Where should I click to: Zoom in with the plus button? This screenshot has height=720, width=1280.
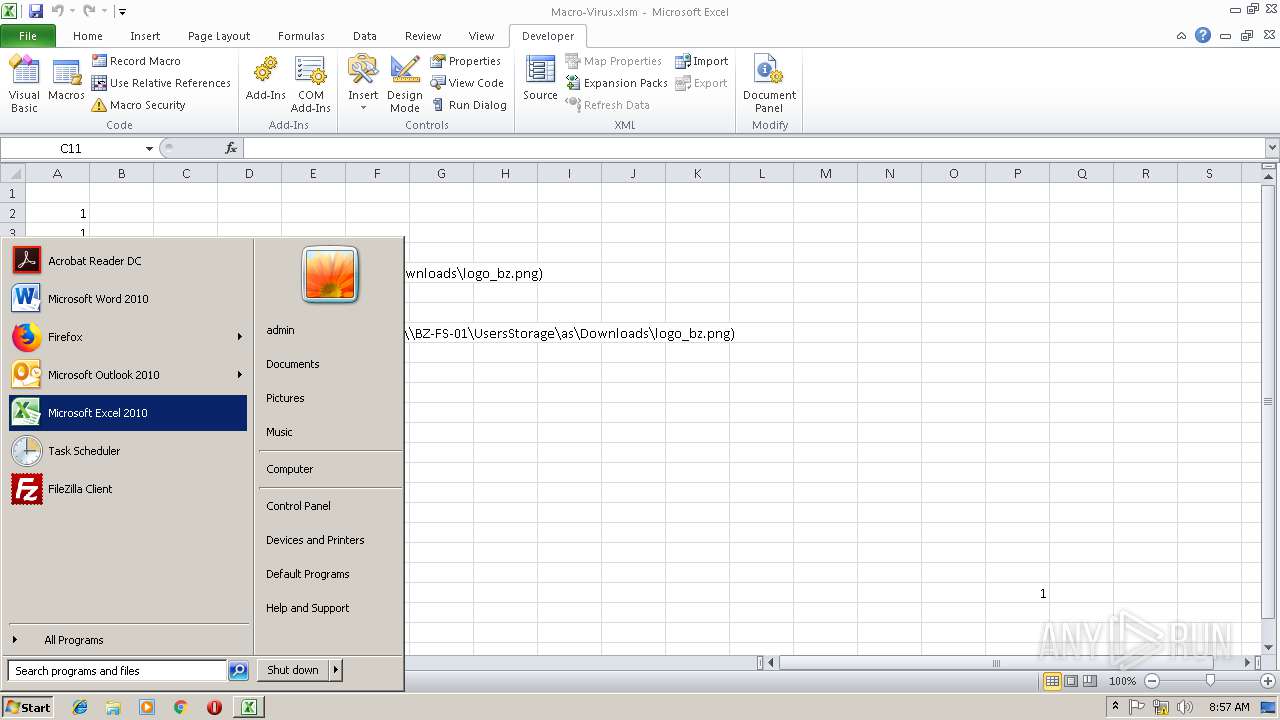(1268, 681)
